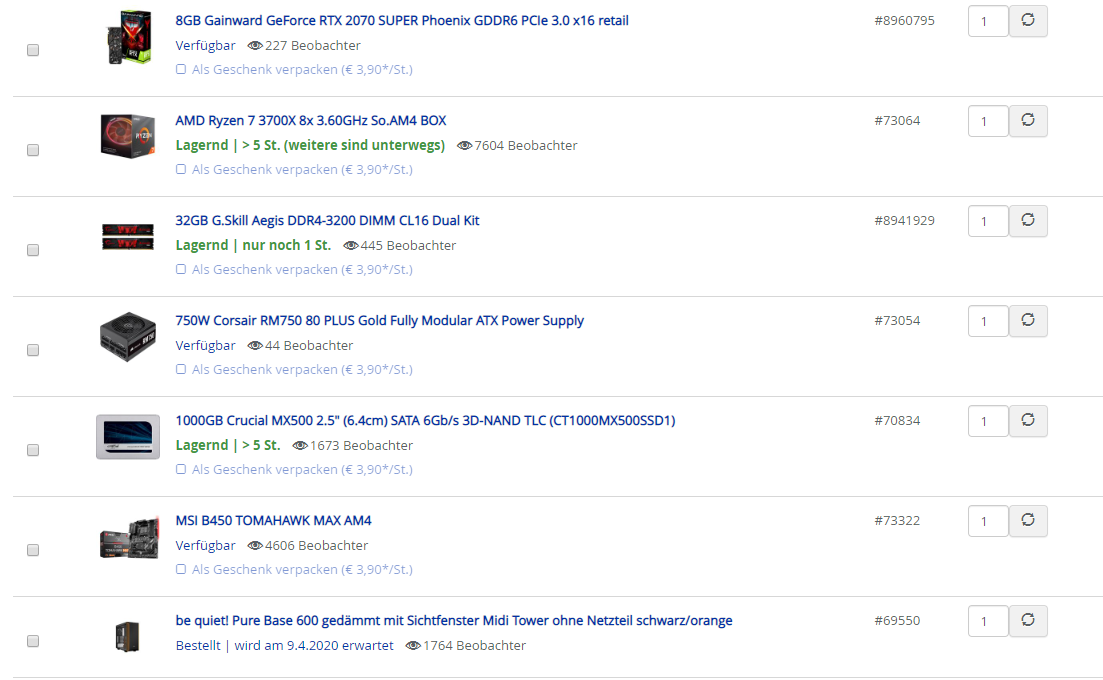
Task: Click article number #73054
Action: pyautogui.click(x=897, y=321)
